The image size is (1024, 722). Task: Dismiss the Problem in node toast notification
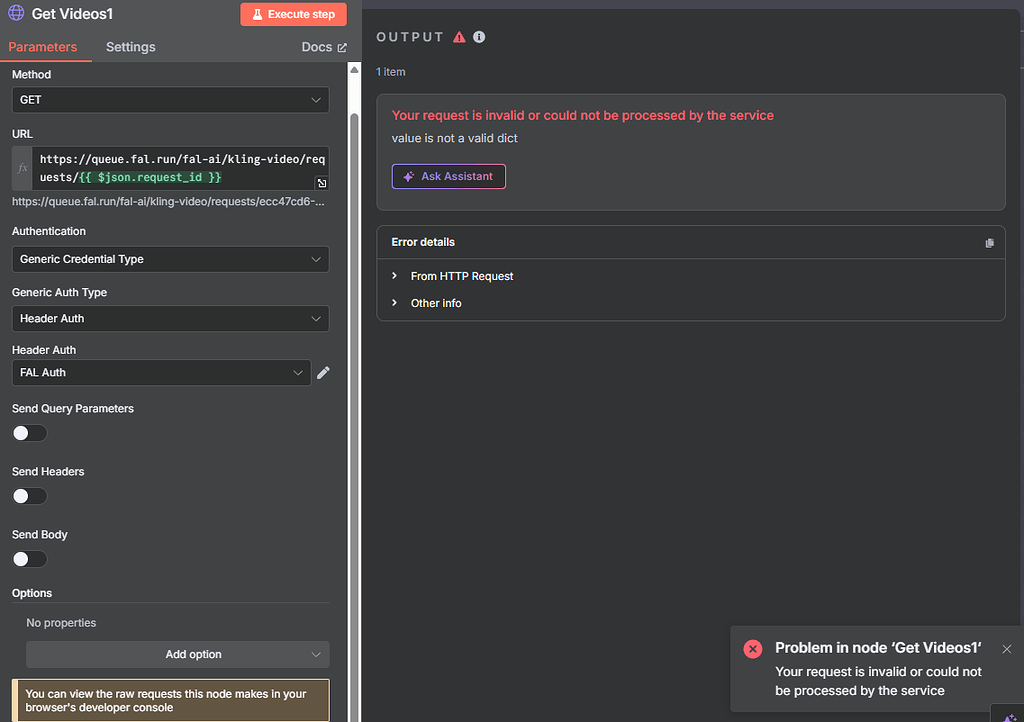[1007, 649]
